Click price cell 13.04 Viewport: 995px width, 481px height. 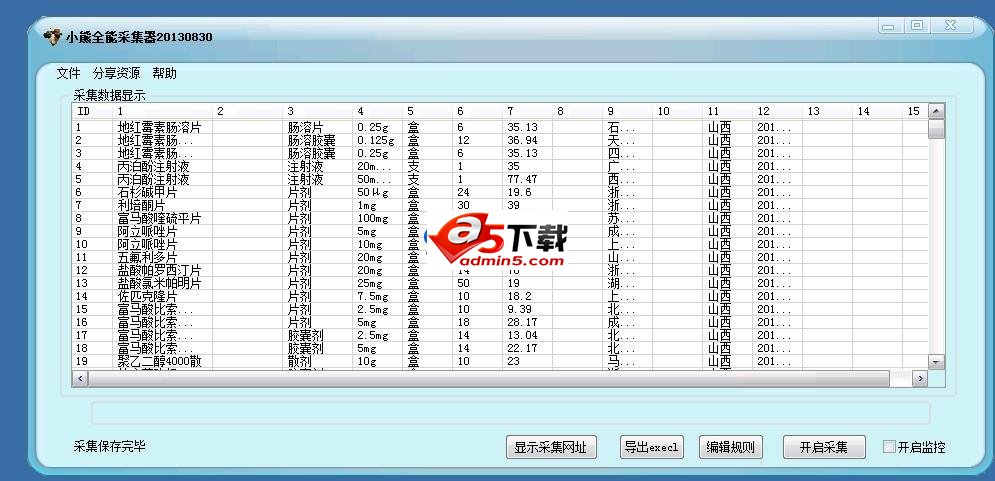522,335
